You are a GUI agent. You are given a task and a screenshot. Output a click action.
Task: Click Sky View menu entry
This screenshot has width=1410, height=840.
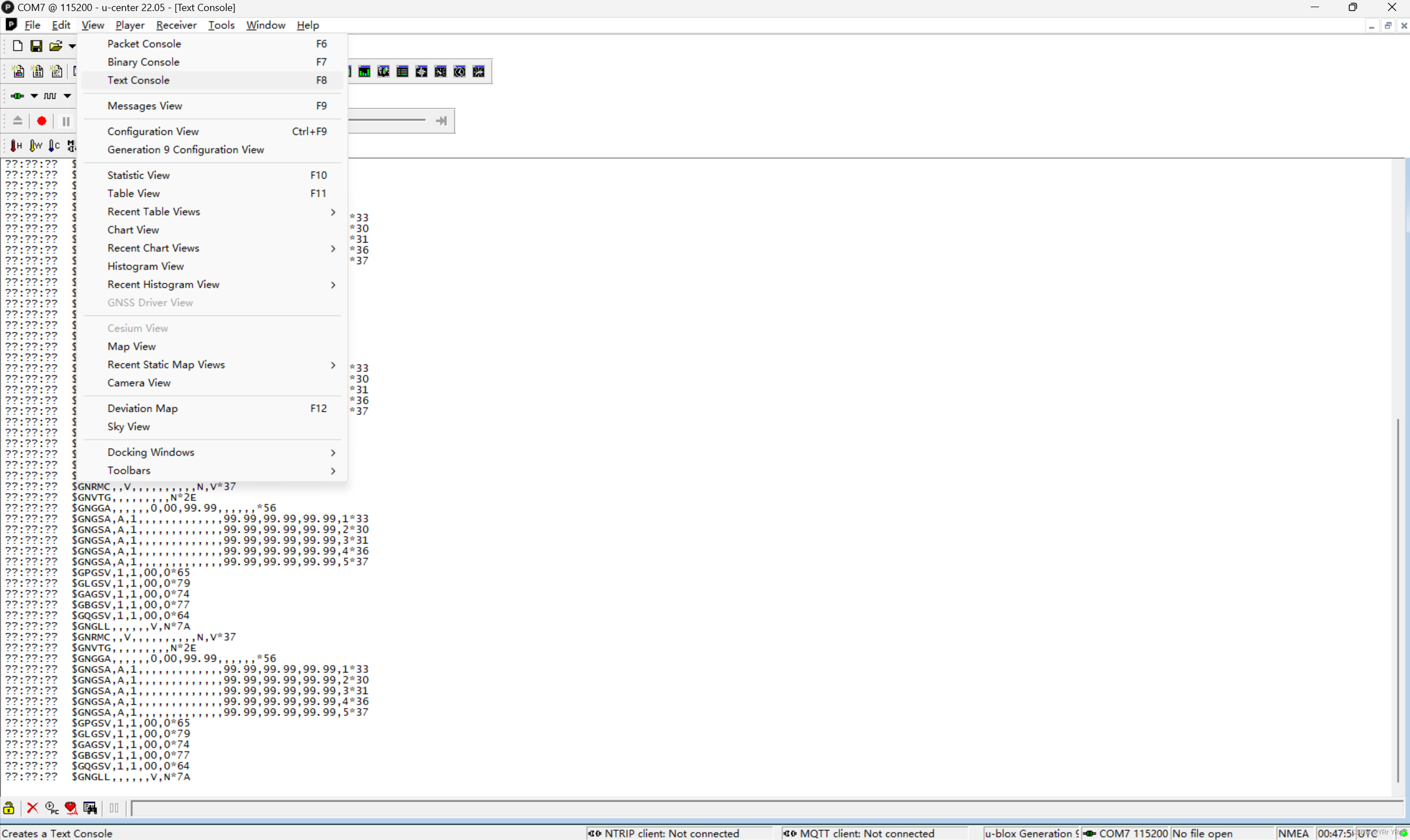coord(128,427)
